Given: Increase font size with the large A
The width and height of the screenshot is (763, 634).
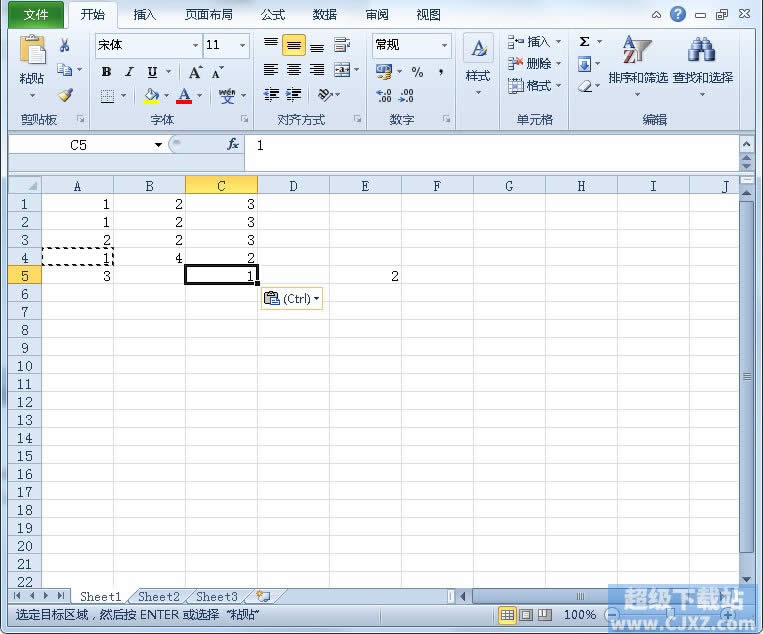Looking at the screenshot, I should click(x=195, y=72).
